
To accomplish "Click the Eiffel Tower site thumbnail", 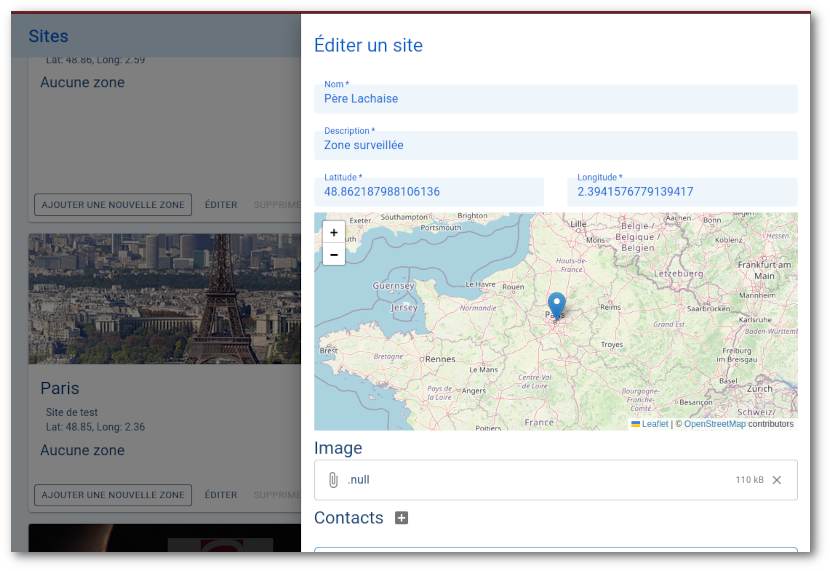I will pos(165,299).
